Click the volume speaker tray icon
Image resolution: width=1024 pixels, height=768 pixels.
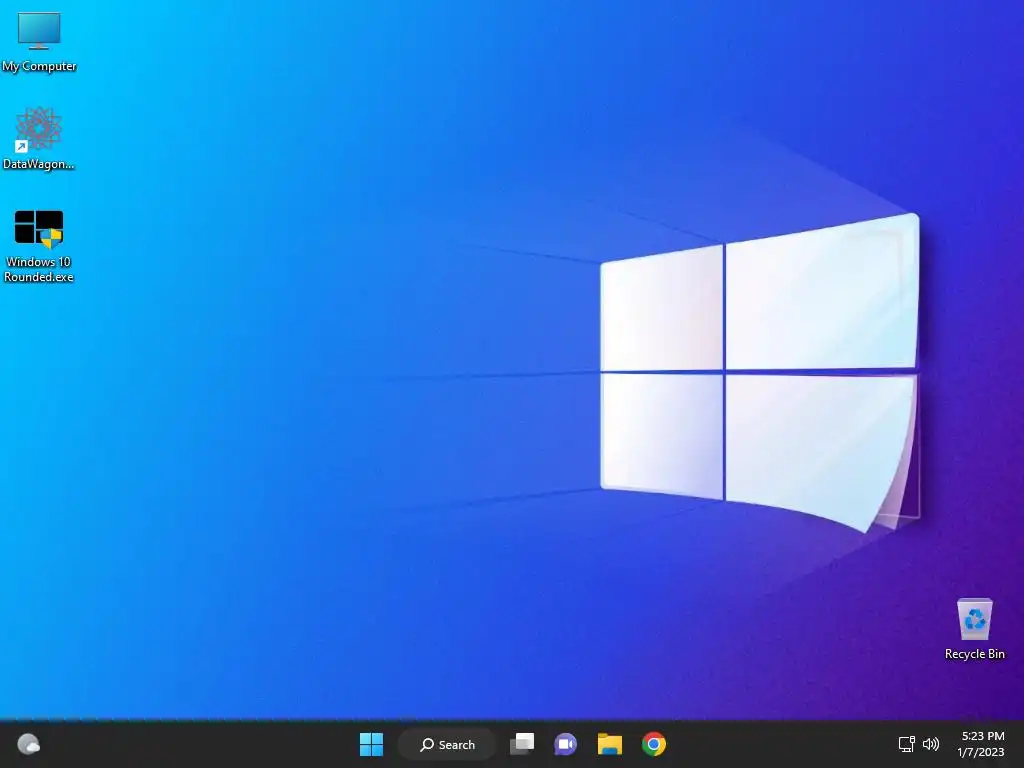[931, 744]
